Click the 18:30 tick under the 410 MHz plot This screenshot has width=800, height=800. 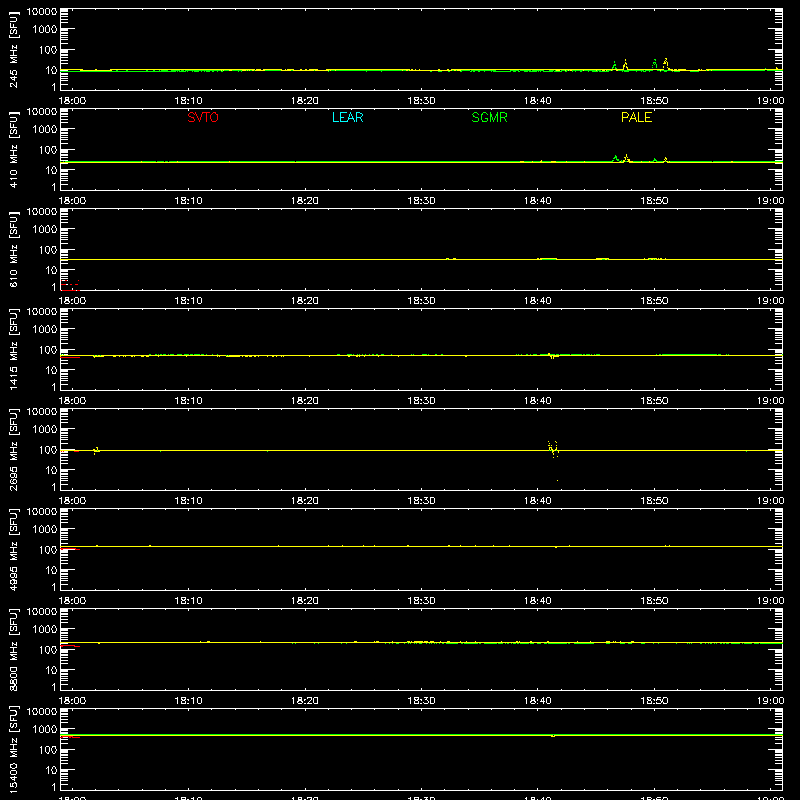421,201
